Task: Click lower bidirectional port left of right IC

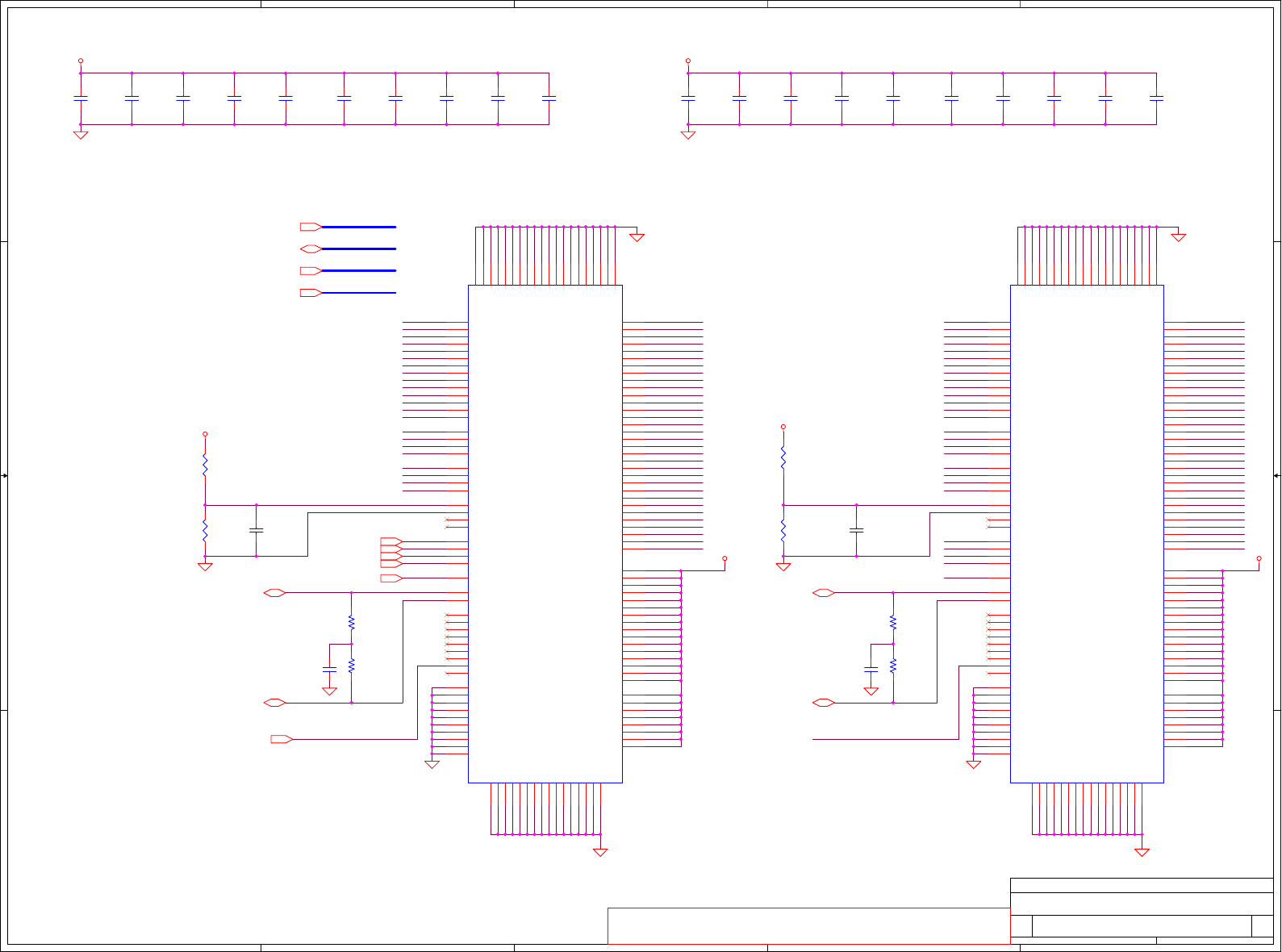Action: point(824,703)
